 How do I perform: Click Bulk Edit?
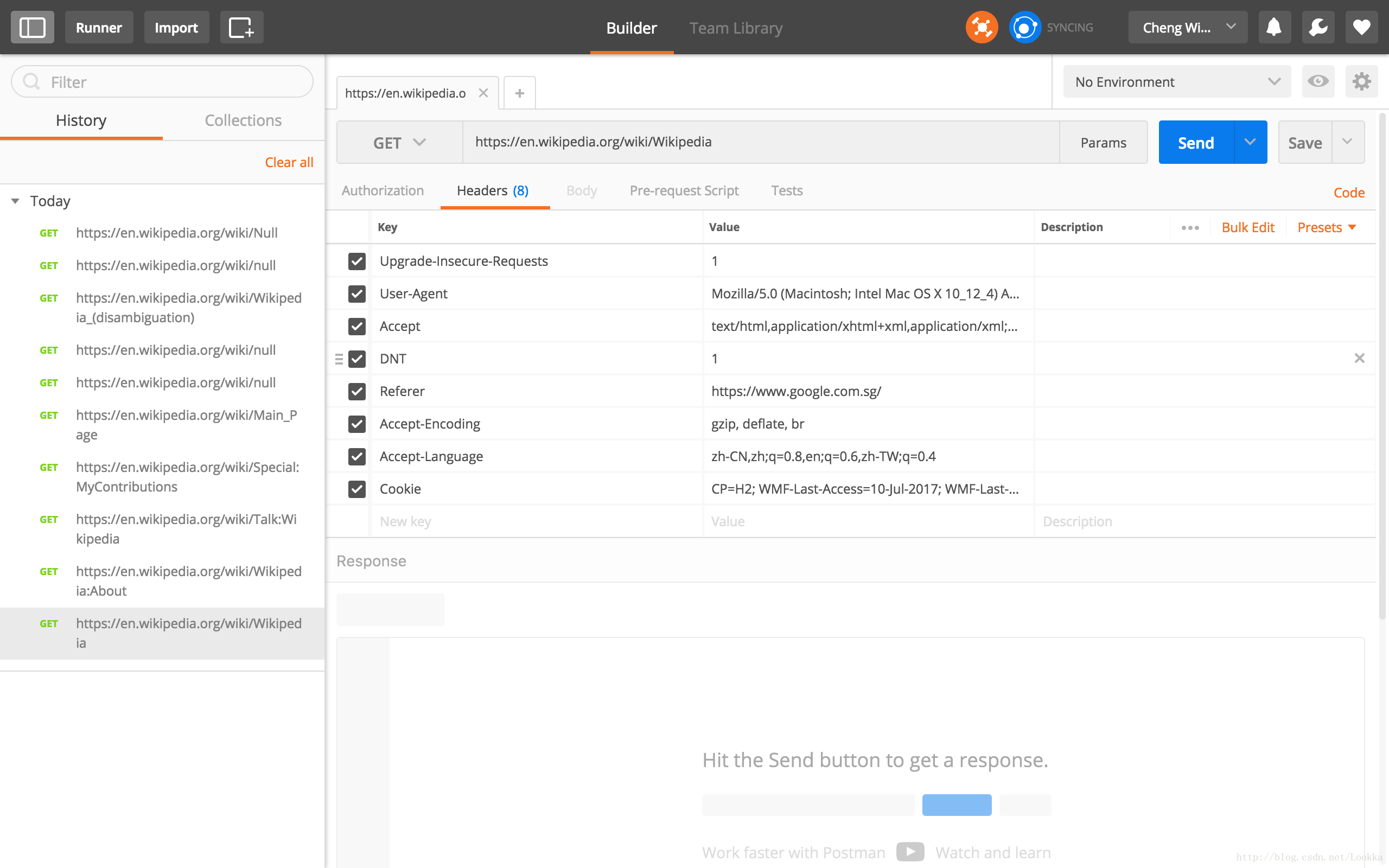[1248, 227]
